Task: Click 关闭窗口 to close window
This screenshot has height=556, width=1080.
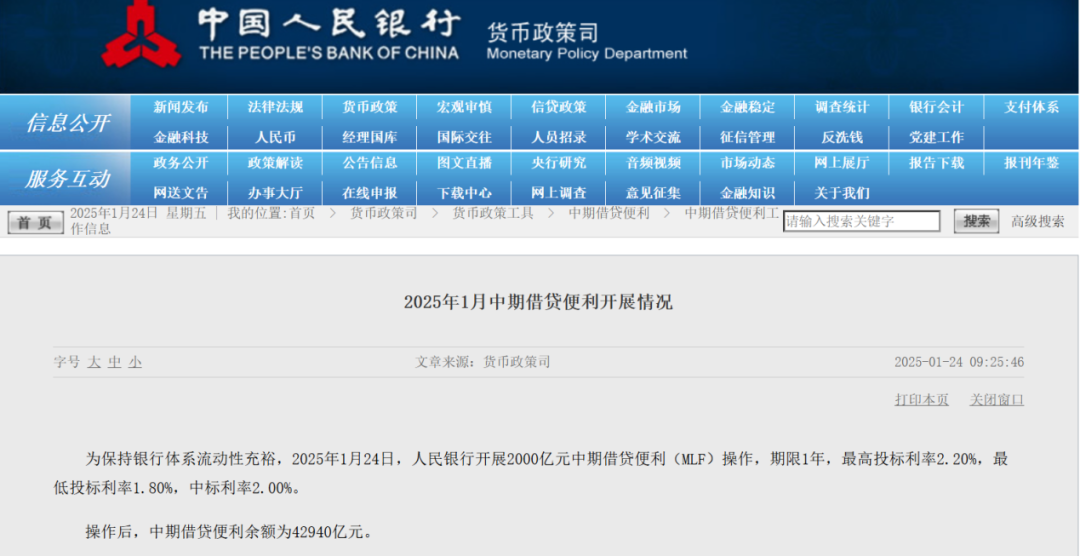Action: click(x=996, y=400)
